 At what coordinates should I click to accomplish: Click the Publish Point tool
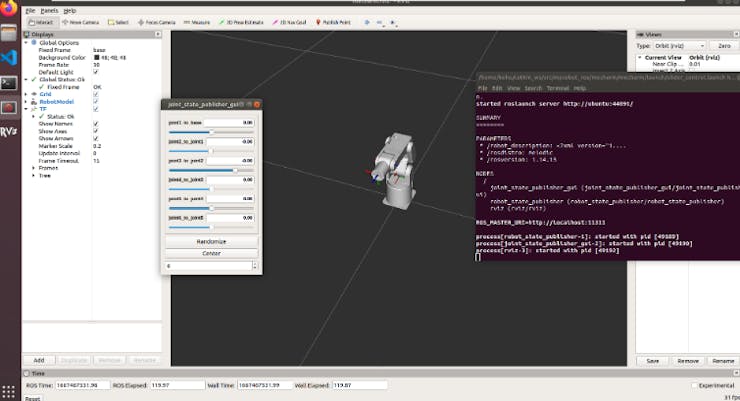pyautogui.click(x=334, y=20)
